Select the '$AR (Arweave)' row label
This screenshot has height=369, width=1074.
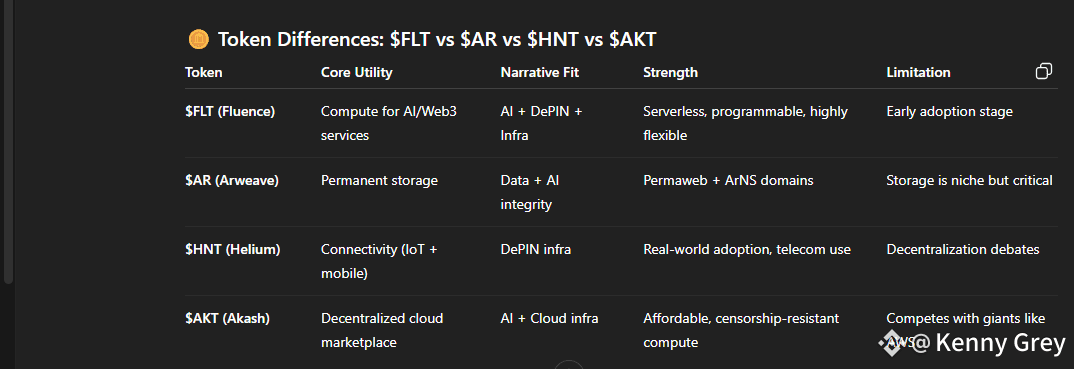tap(232, 181)
